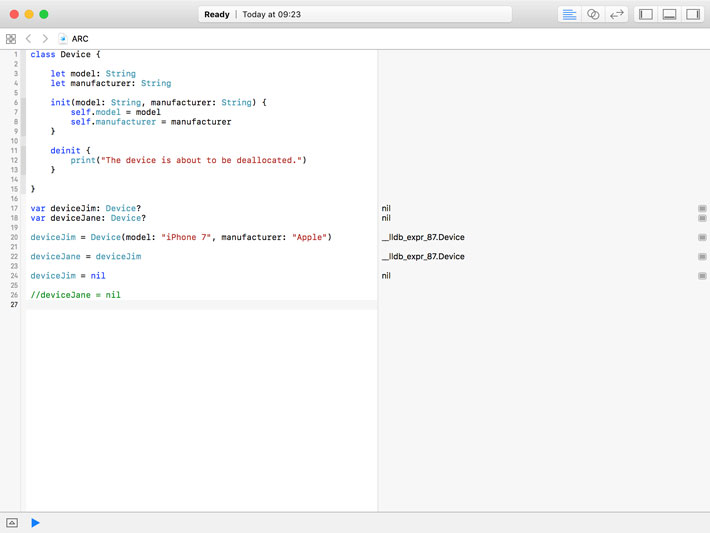The image size is (710, 533).
Task: Open the related items grid menu
Action: (x=11, y=39)
